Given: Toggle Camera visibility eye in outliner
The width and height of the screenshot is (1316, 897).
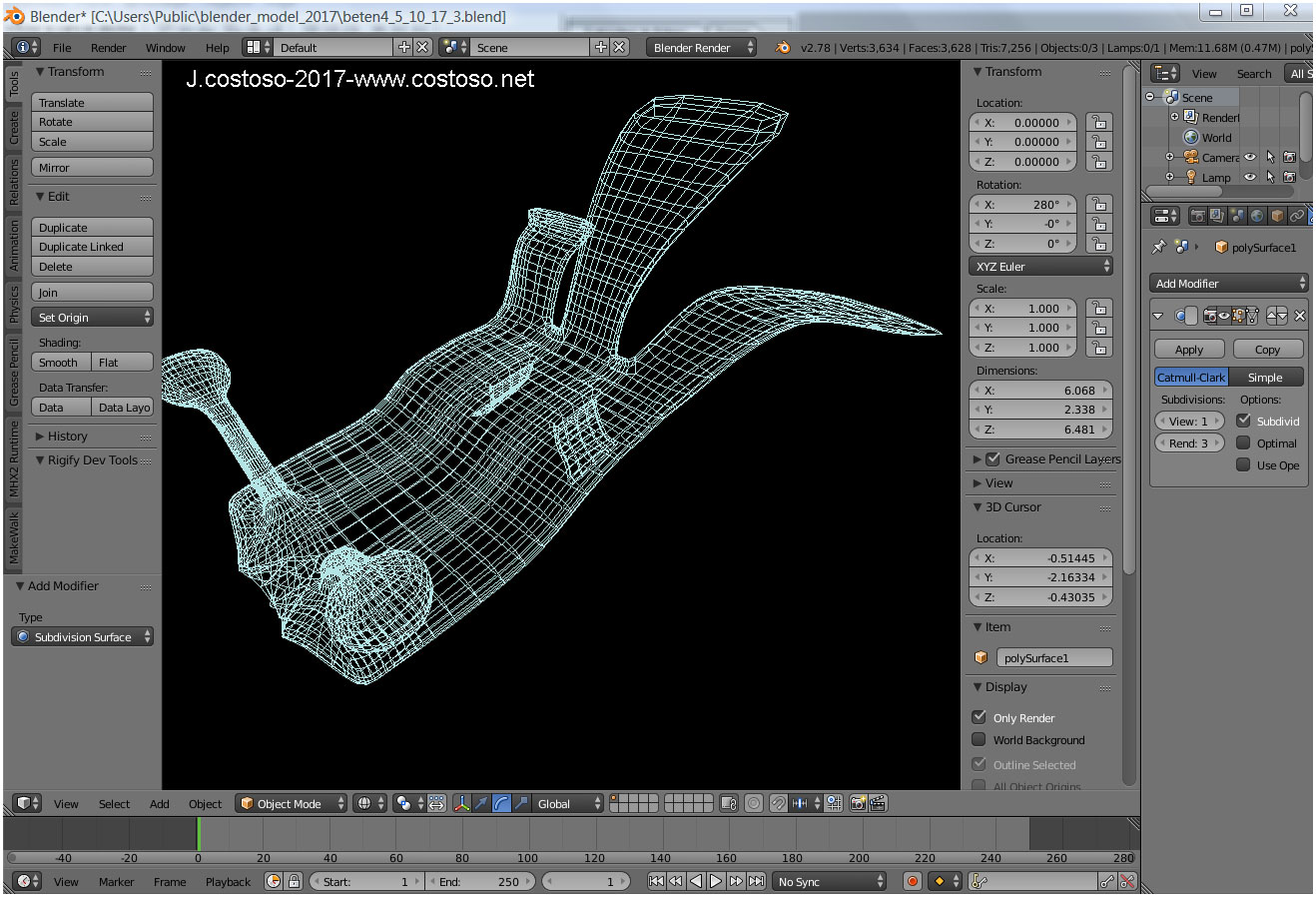Looking at the screenshot, I should click(x=1249, y=157).
